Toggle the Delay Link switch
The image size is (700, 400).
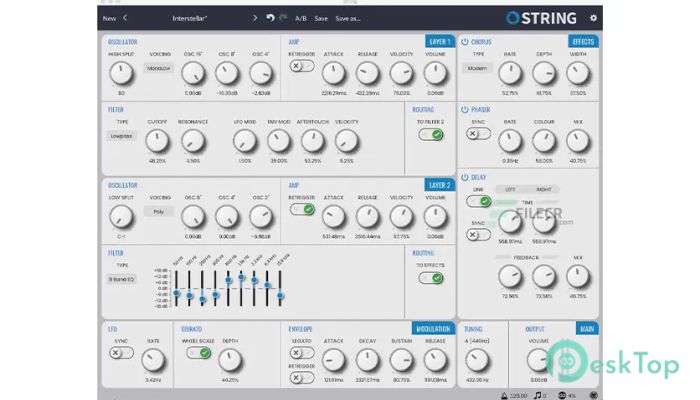coord(478,201)
